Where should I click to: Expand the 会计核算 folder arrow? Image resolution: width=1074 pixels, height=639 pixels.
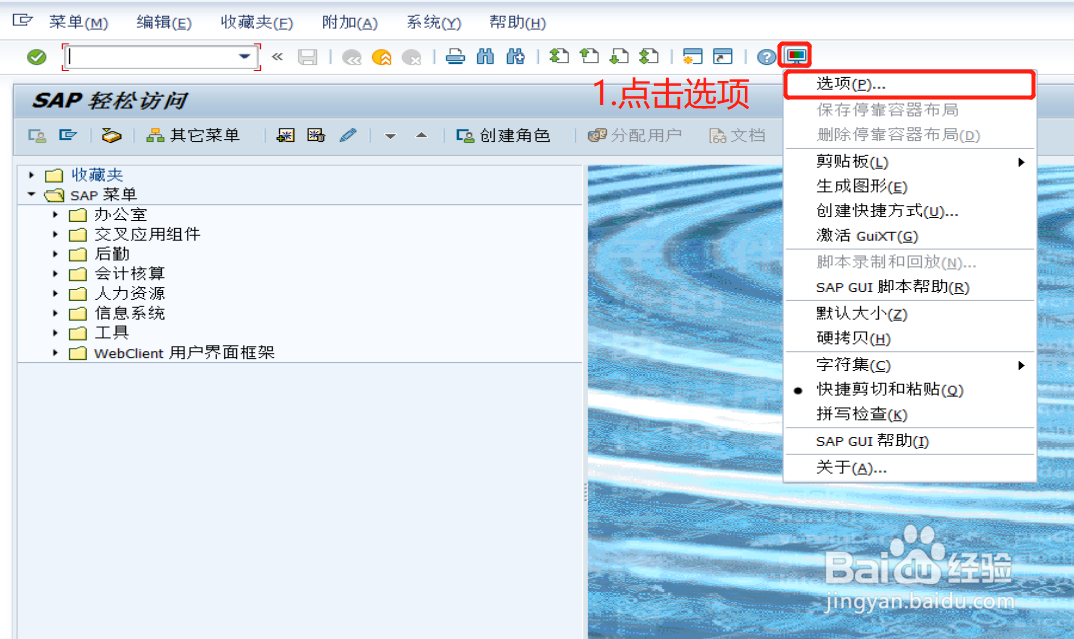tap(55, 273)
